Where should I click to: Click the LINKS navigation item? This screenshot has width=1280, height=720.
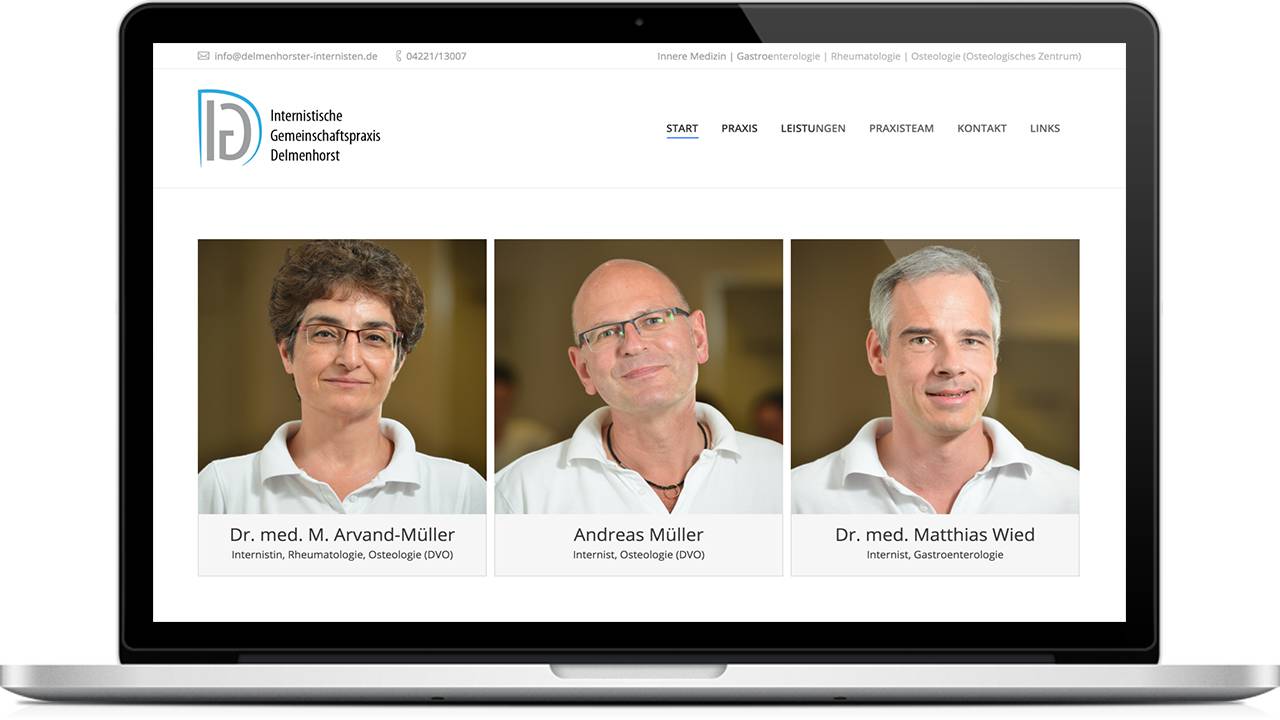point(1045,128)
